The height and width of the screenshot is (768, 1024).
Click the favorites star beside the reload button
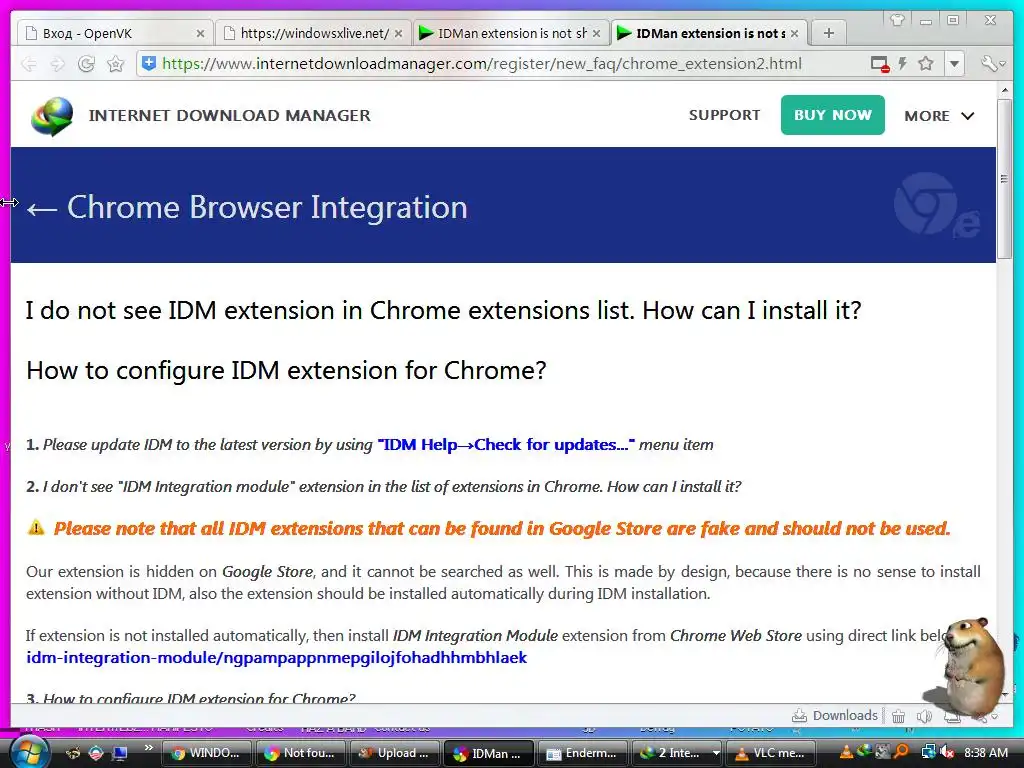[116, 64]
